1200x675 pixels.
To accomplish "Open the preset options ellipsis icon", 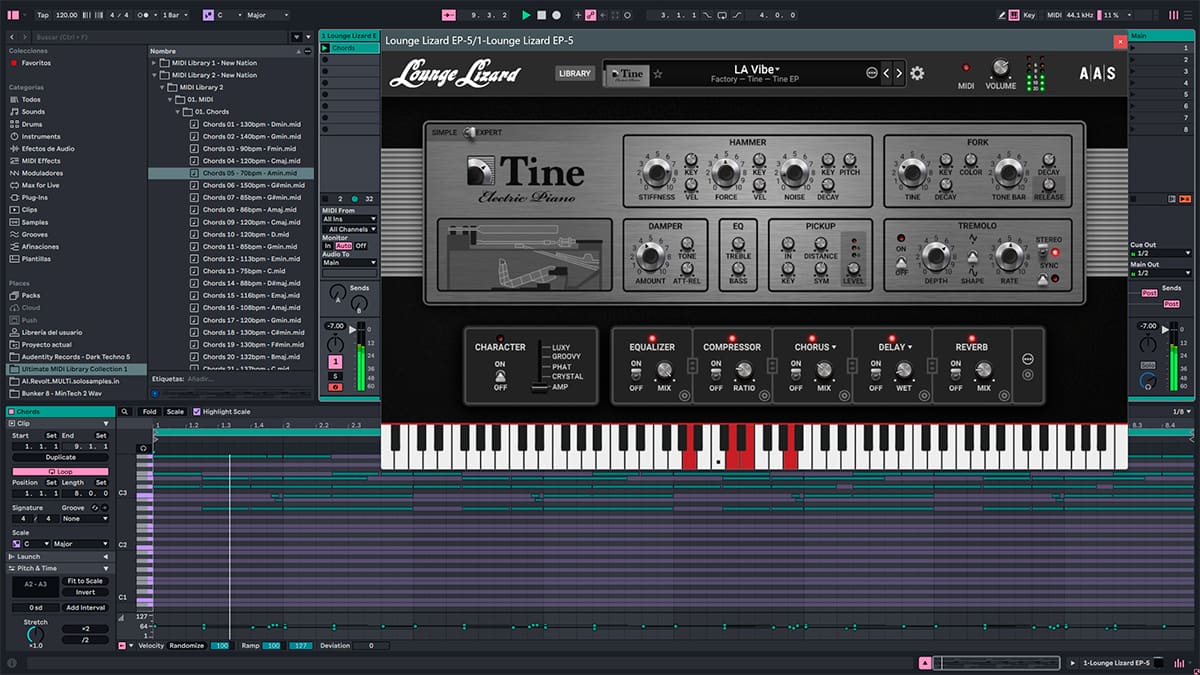I will pyautogui.click(x=871, y=73).
